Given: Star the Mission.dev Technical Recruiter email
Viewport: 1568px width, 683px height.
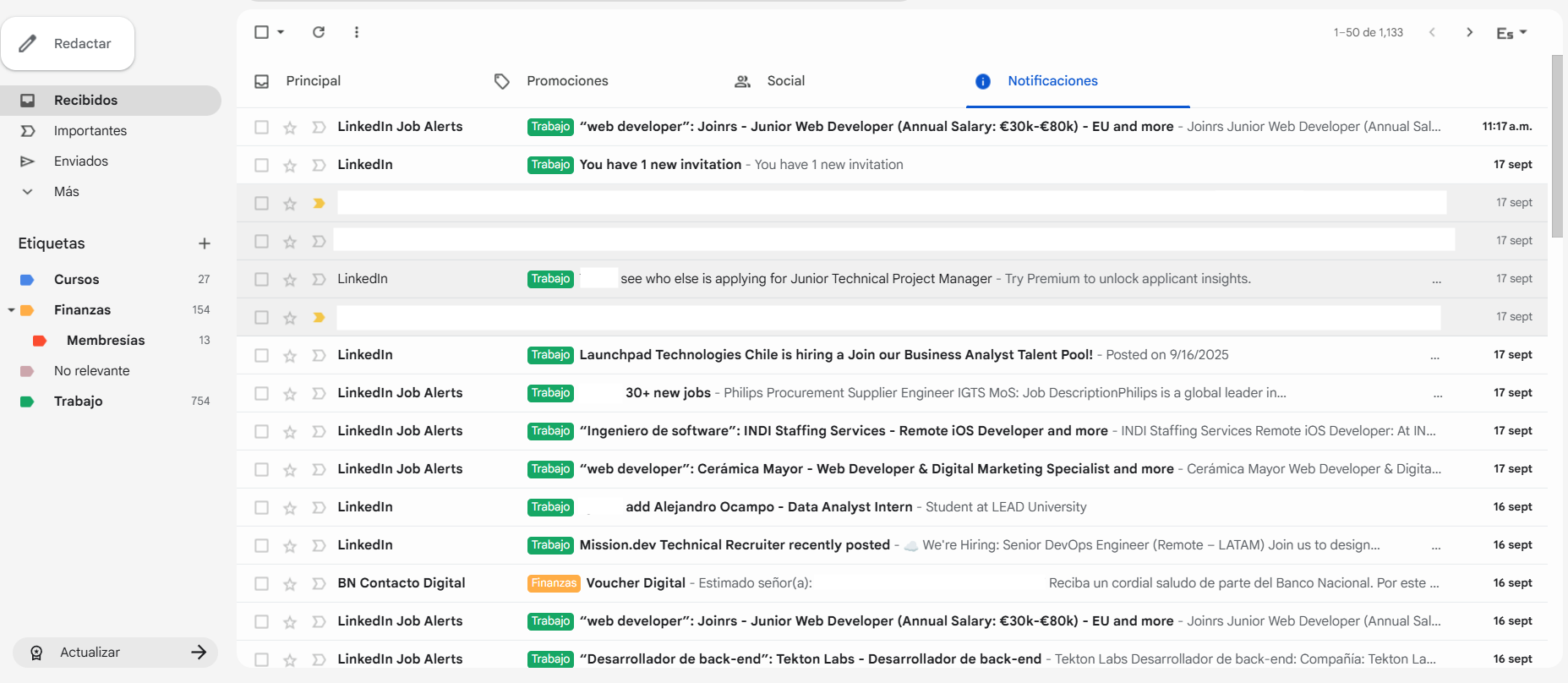Looking at the screenshot, I should [x=290, y=546].
